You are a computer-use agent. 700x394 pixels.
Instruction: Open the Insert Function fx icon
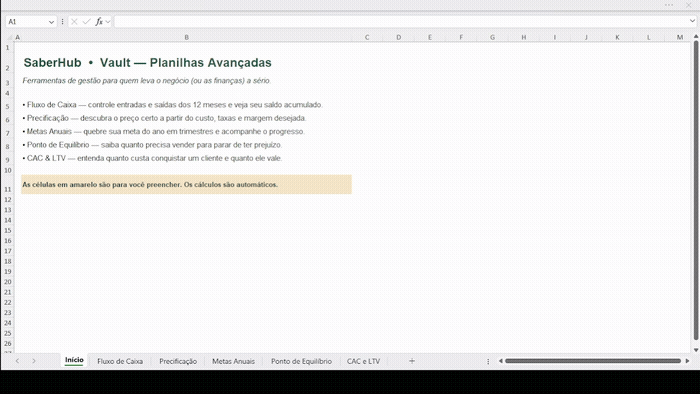pyautogui.click(x=99, y=21)
